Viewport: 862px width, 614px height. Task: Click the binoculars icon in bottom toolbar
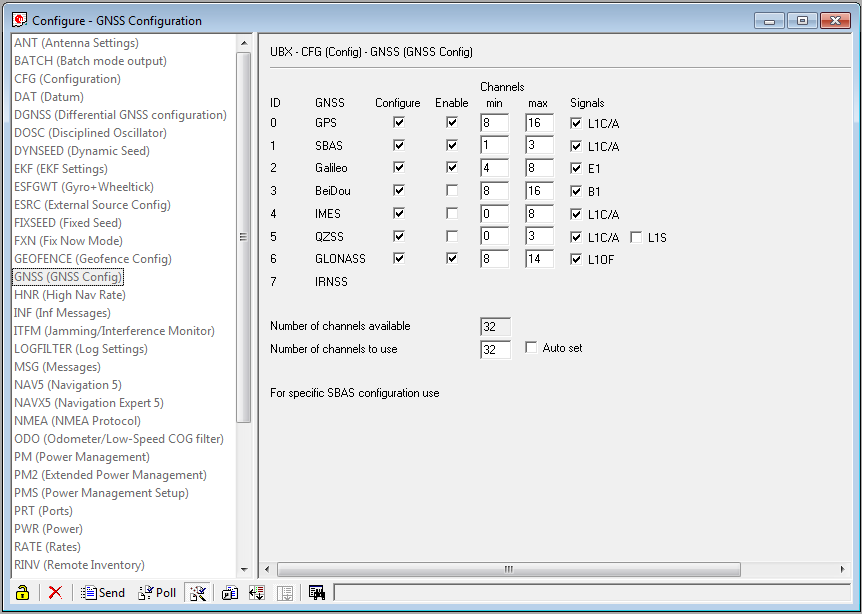click(x=317, y=592)
